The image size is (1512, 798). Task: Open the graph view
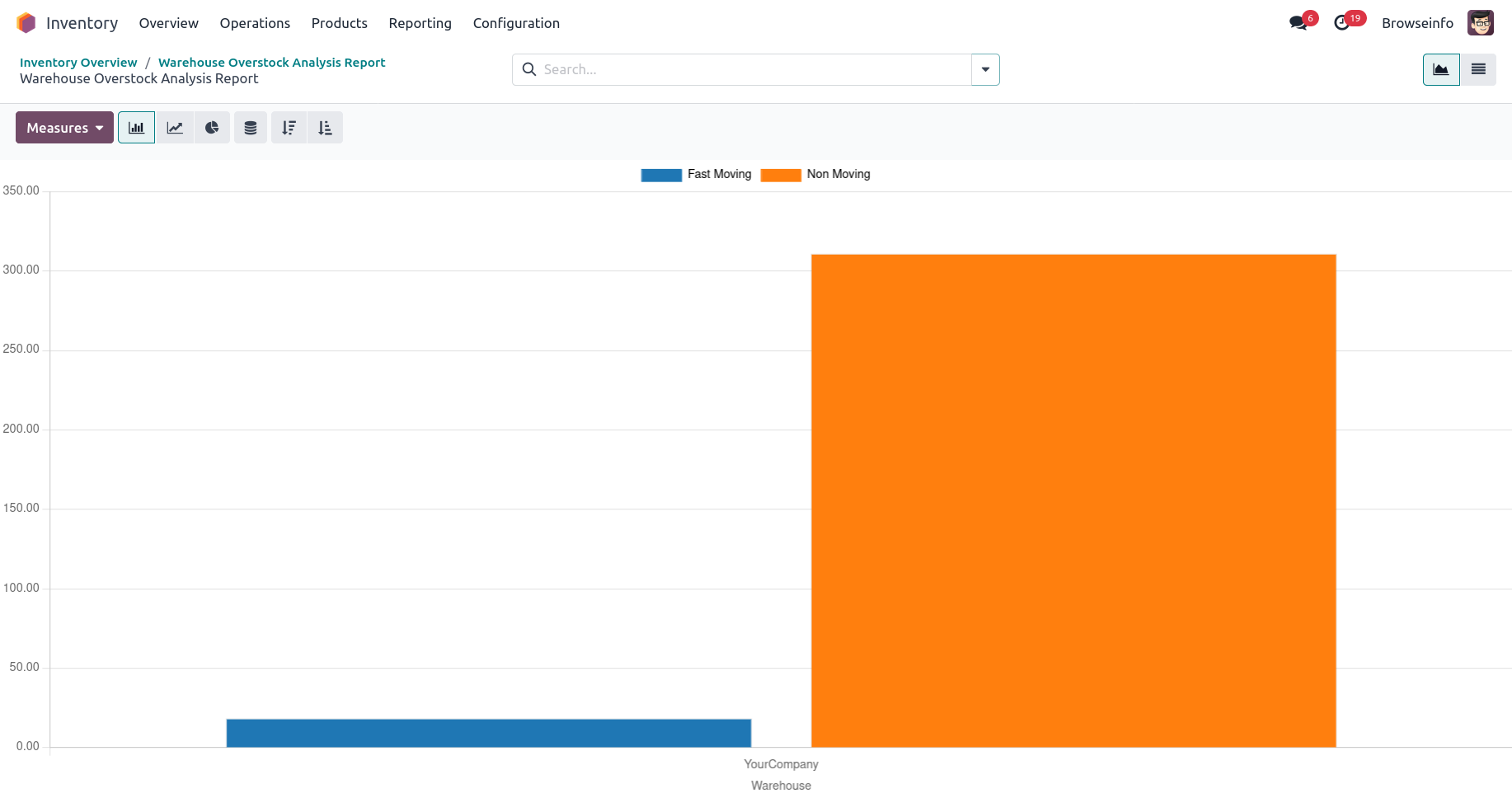click(1440, 70)
